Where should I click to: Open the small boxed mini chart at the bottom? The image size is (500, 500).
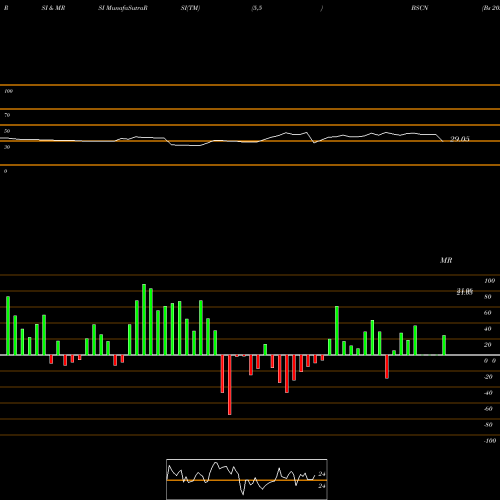coord(247,479)
